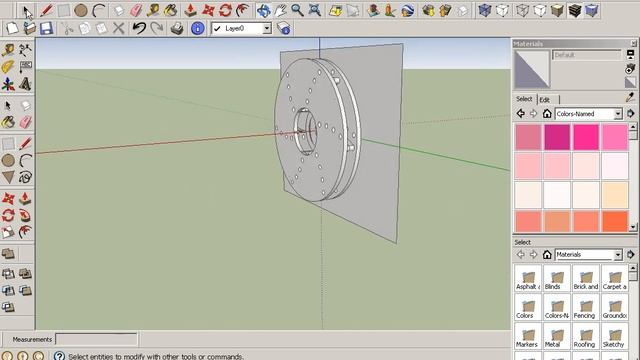
Task: Select the Tape Measure tool in top toolbar
Action: coord(153,10)
